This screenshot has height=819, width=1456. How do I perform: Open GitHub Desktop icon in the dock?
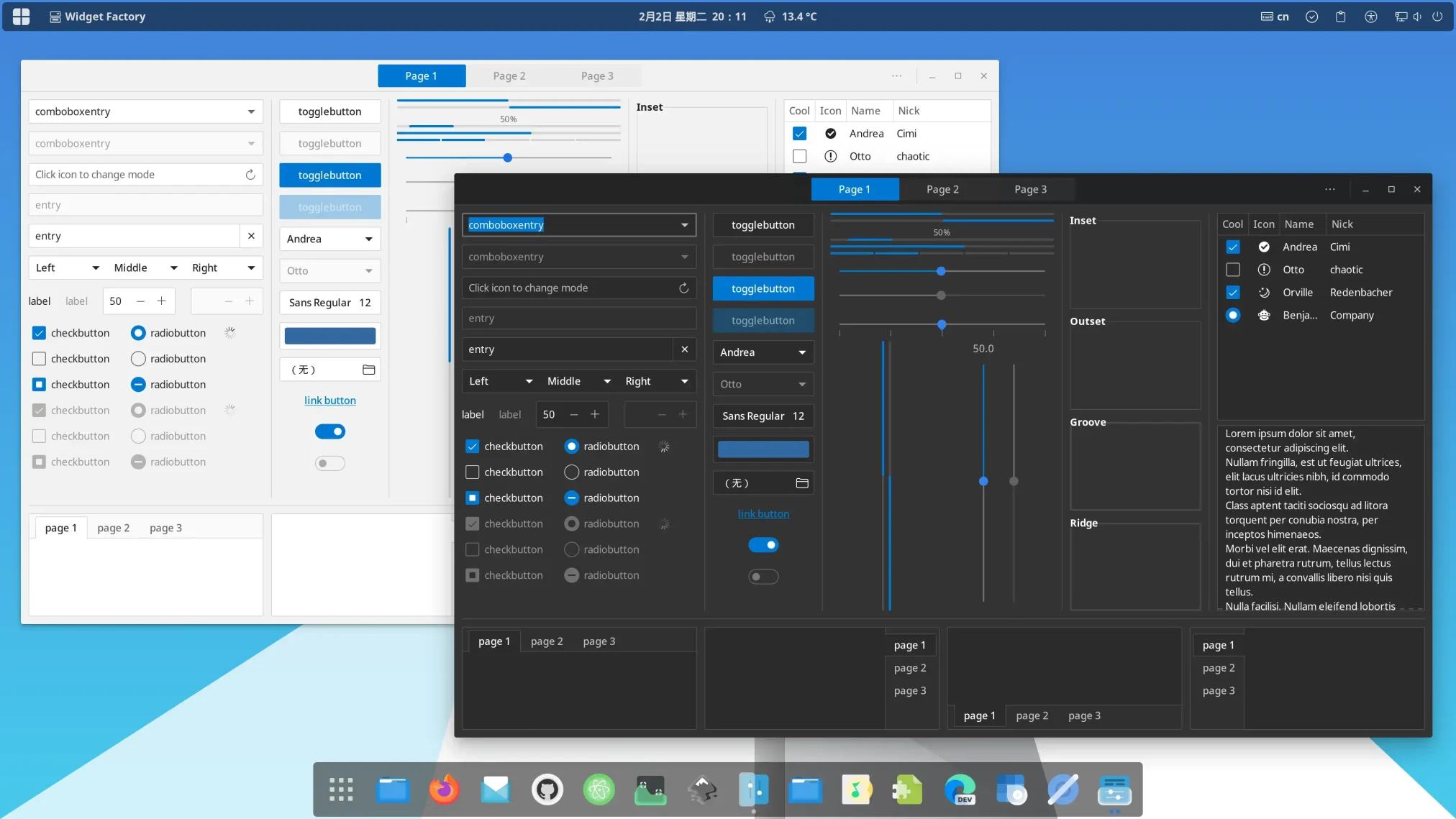pos(547,790)
